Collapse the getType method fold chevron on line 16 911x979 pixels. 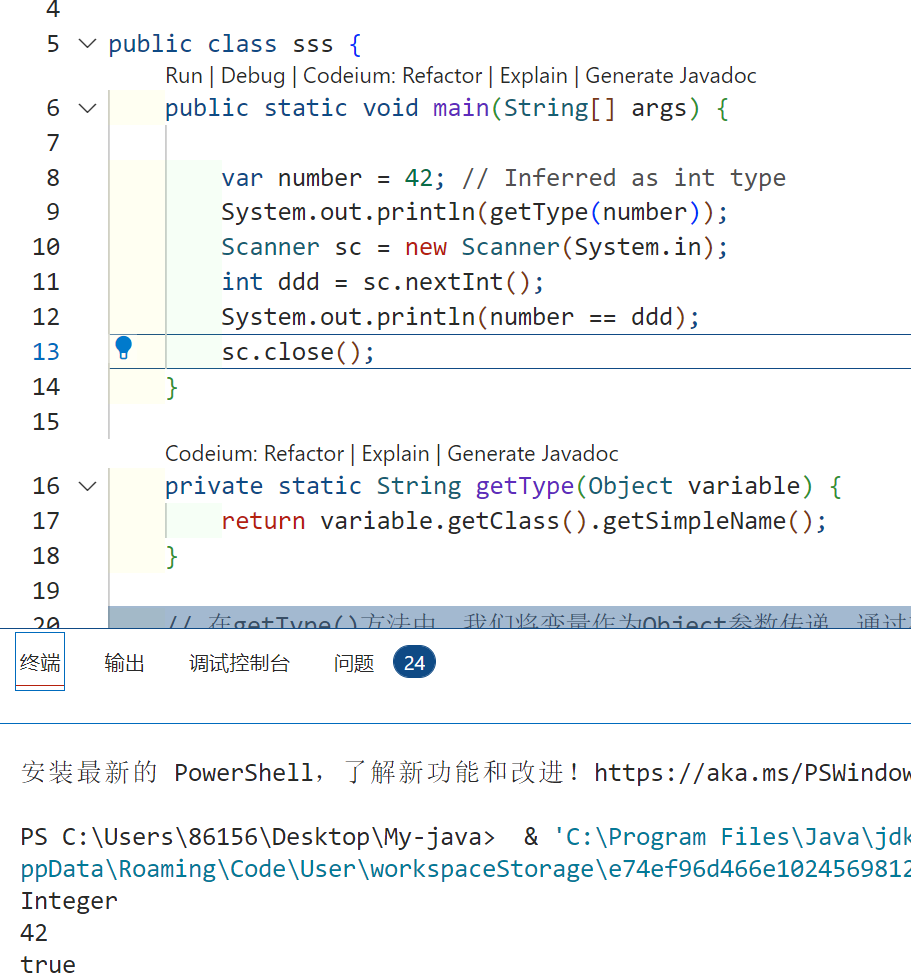(x=87, y=486)
